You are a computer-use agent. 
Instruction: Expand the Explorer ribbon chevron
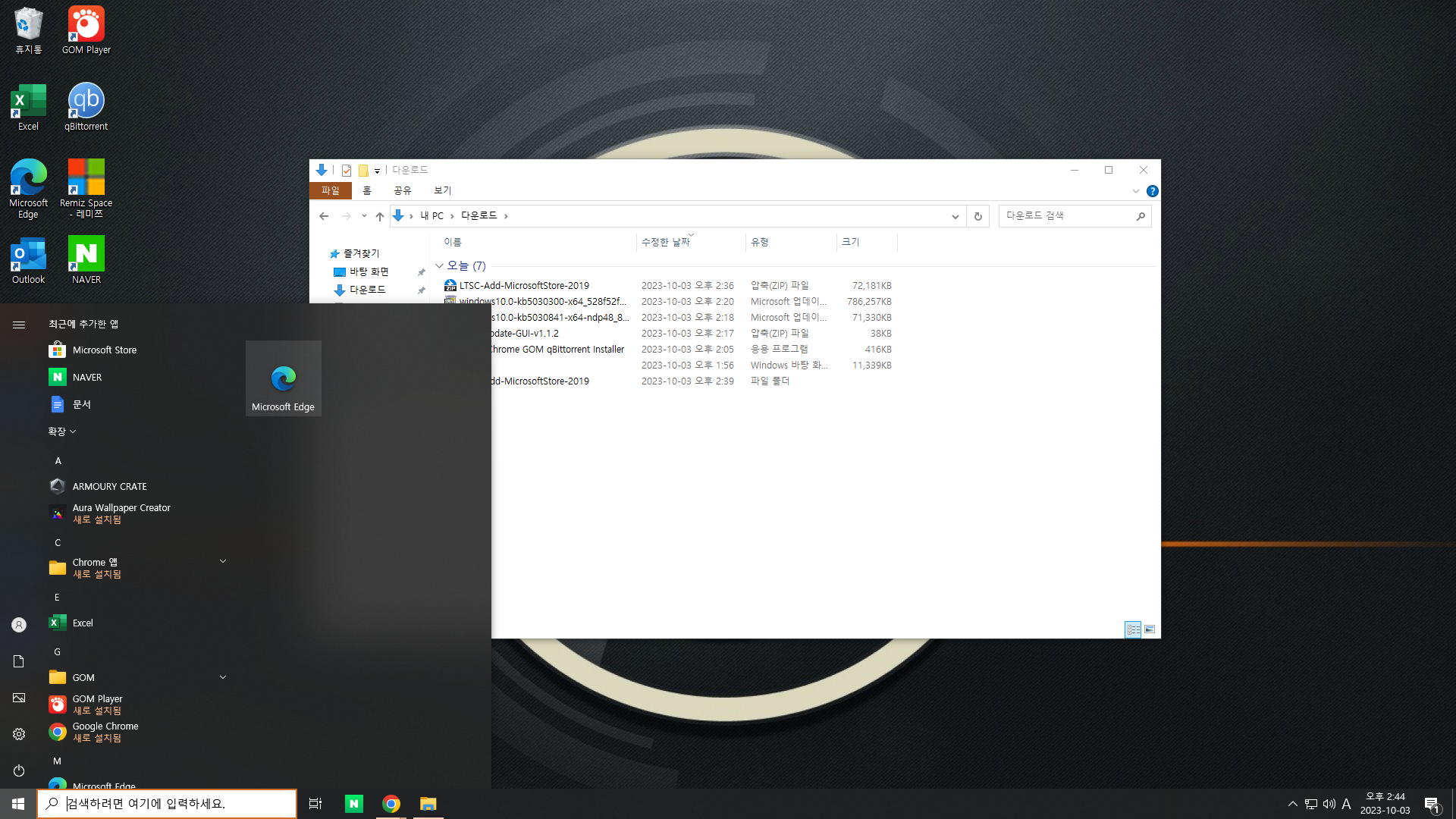1136,191
